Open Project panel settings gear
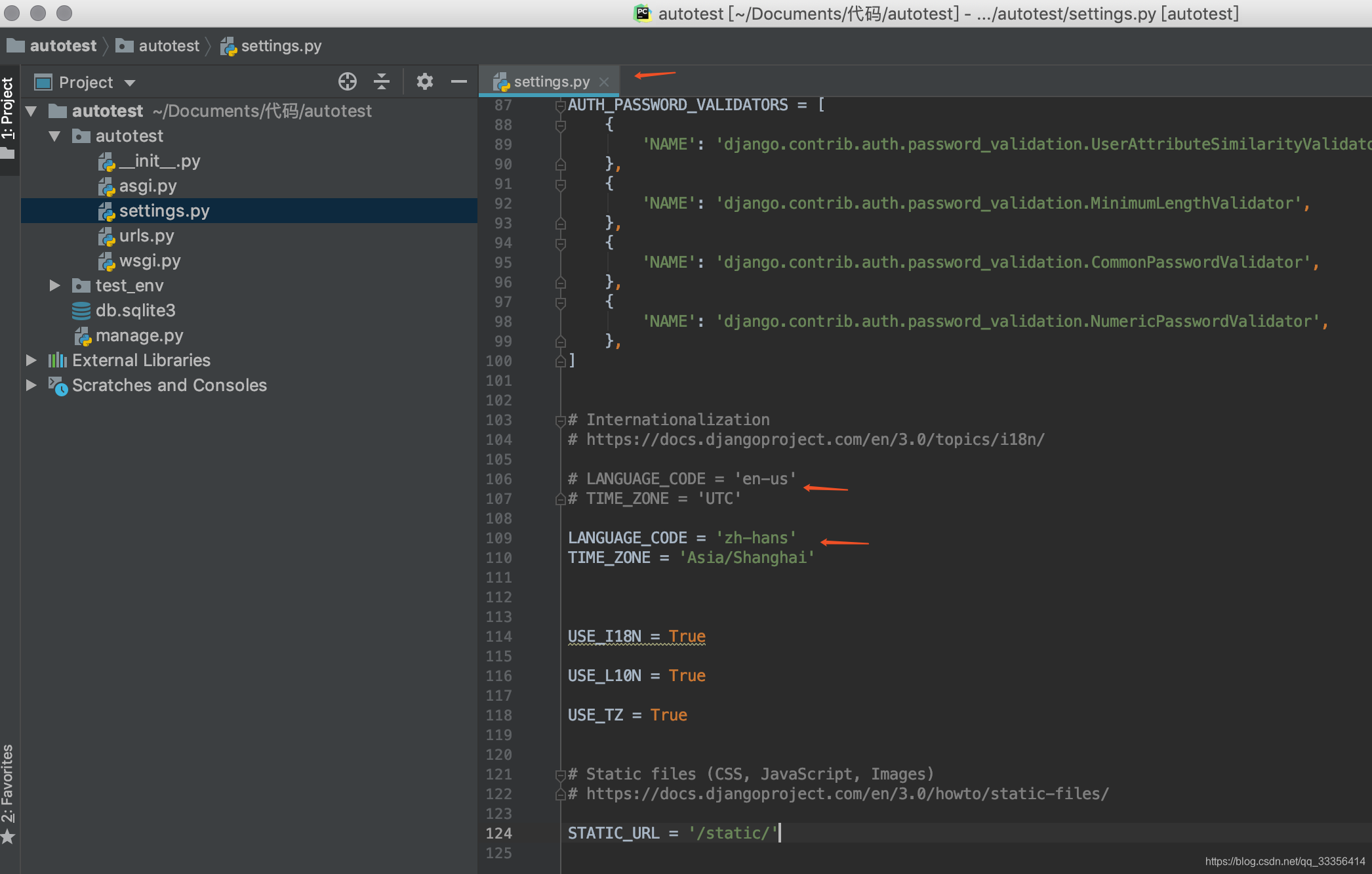The image size is (1372, 874). coord(425,82)
